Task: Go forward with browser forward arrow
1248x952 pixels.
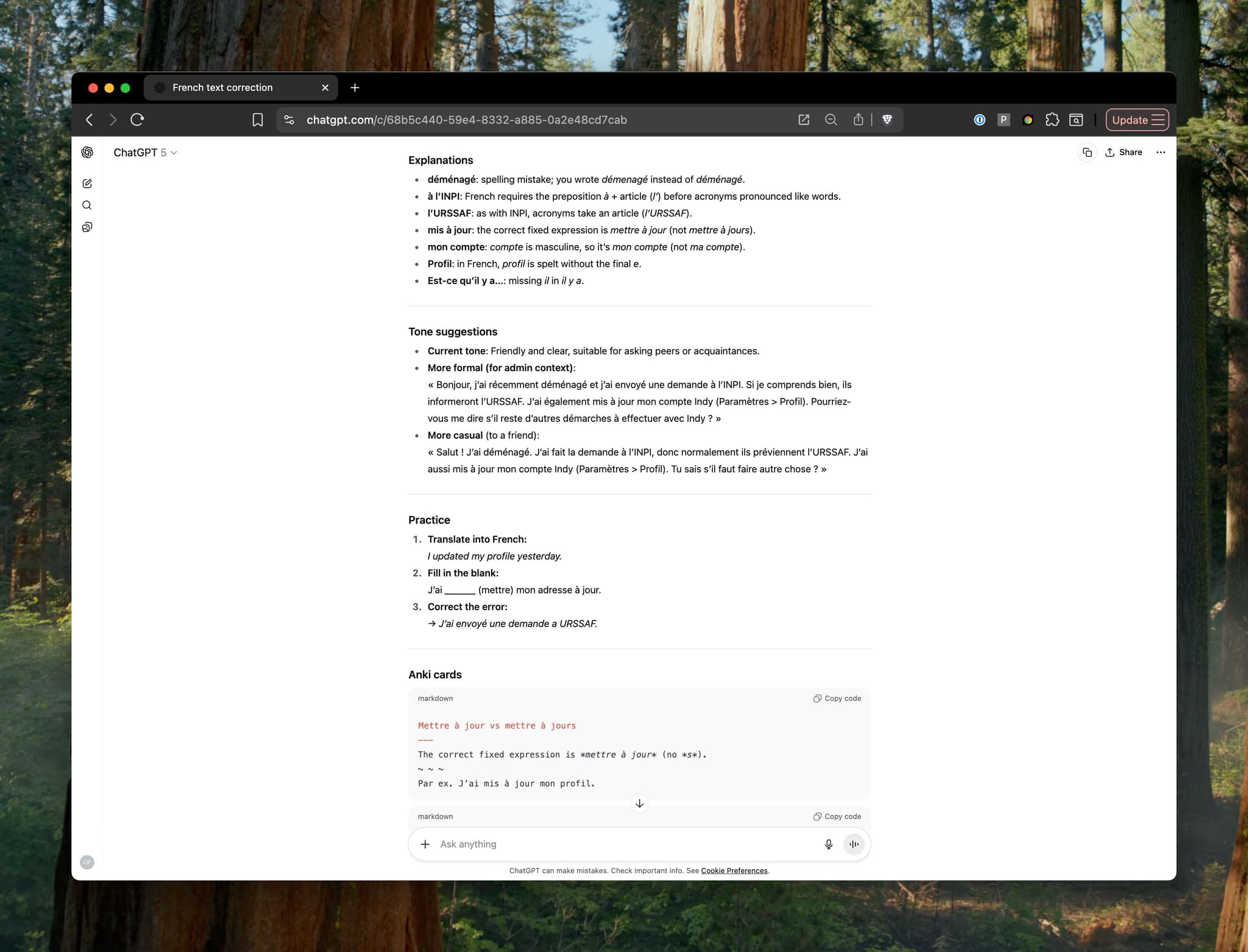Action: coord(113,120)
